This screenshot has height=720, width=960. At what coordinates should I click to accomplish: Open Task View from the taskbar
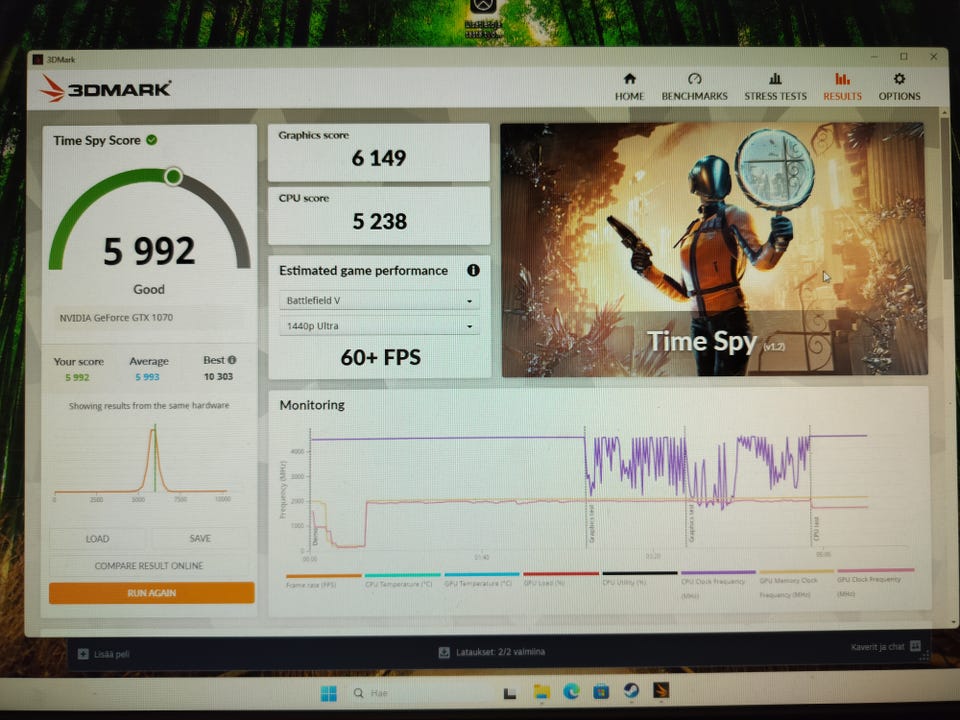[x=509, y=693]
